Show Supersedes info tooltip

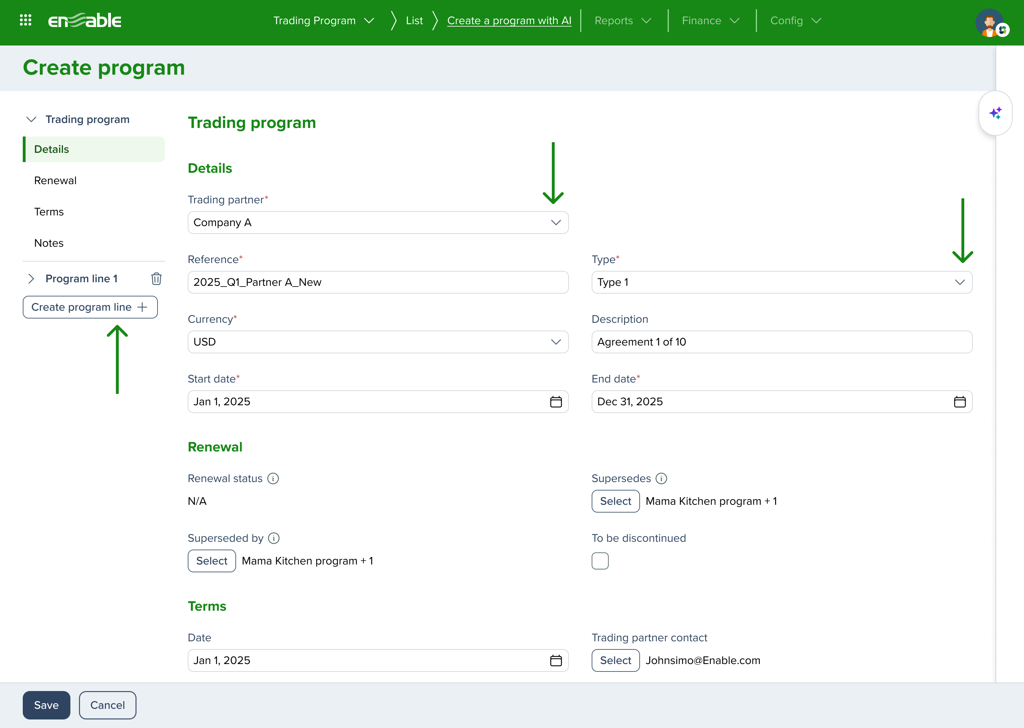[x=661, y=479]
